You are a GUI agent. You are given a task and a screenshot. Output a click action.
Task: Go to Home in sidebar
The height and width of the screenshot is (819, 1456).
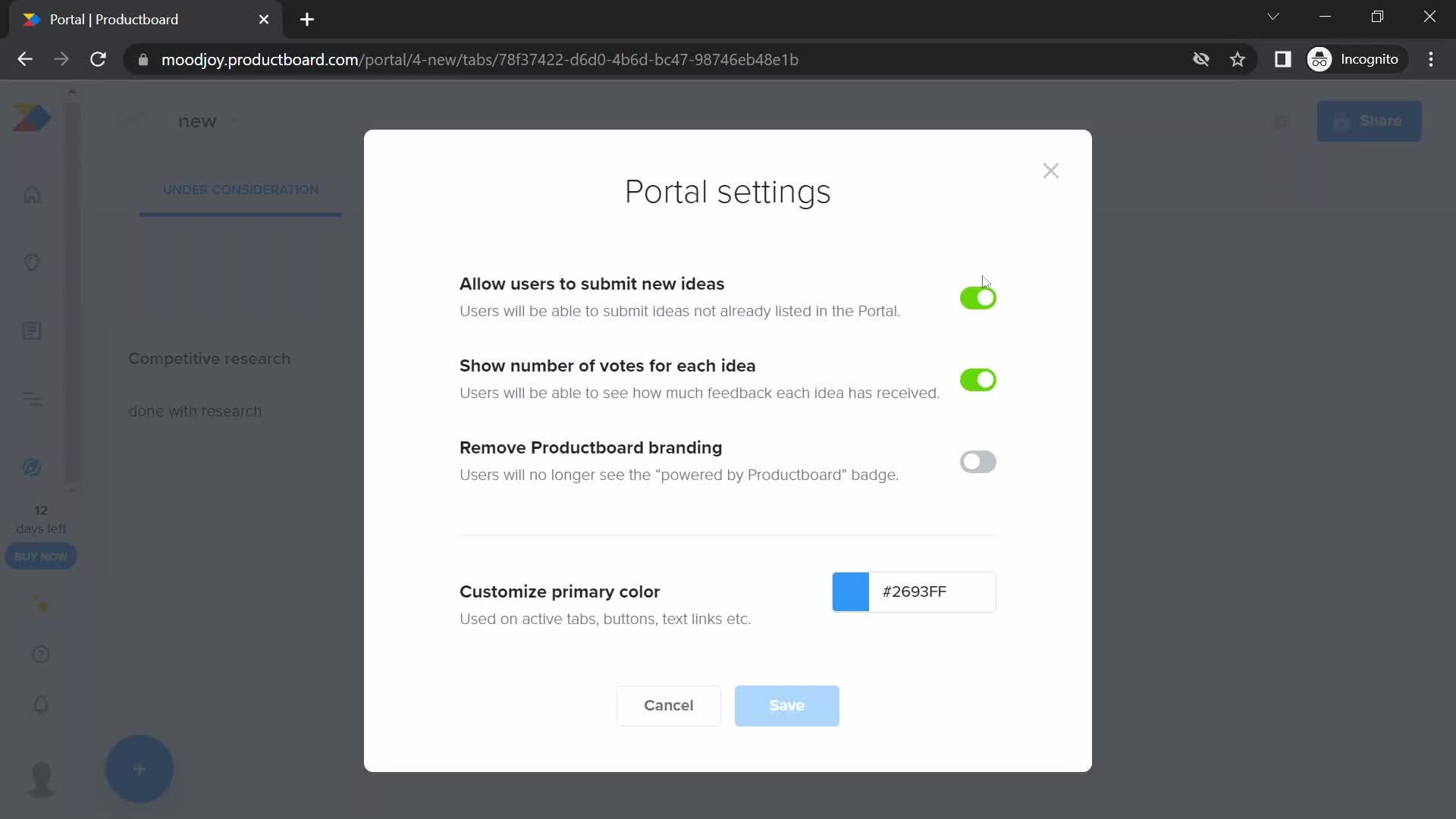click(x=32, y=195)
